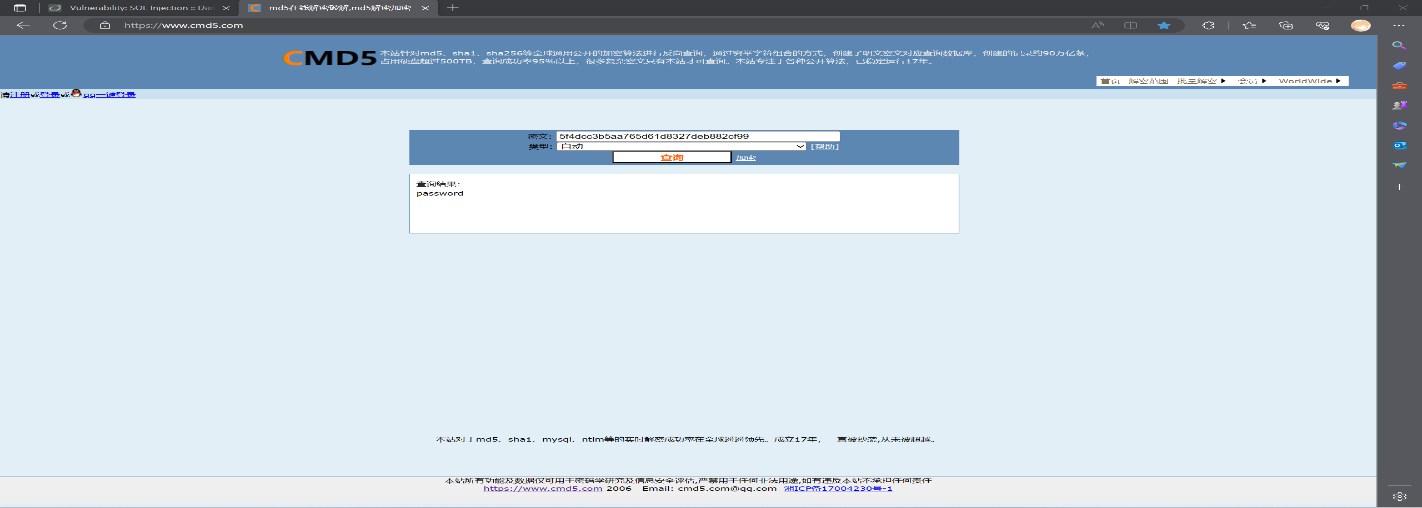This screenshot has height=508, width=1422.
Task: Click the ICP registration number link
Action: 839,489
